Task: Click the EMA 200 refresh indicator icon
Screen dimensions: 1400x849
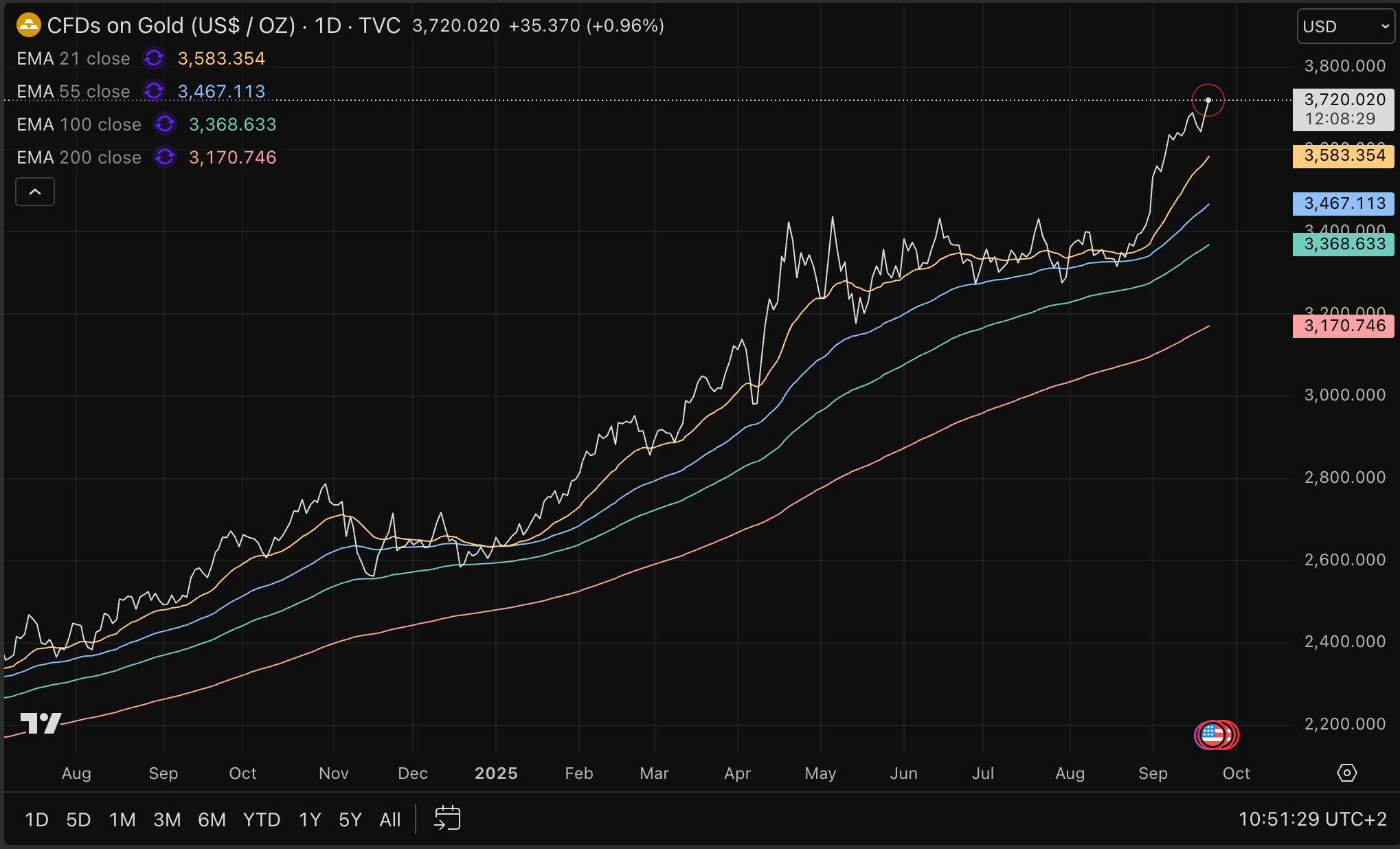Action: (x=165, y=157)
